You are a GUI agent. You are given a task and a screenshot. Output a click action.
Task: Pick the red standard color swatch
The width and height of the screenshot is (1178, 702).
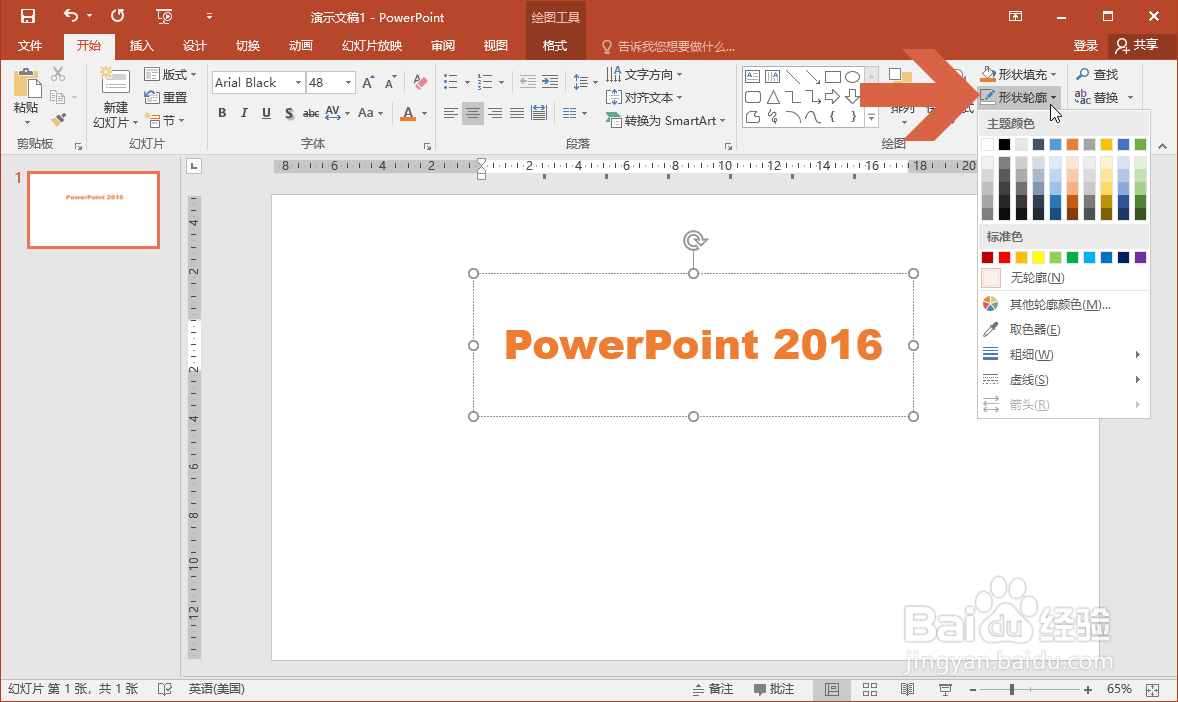[1004, 258]
